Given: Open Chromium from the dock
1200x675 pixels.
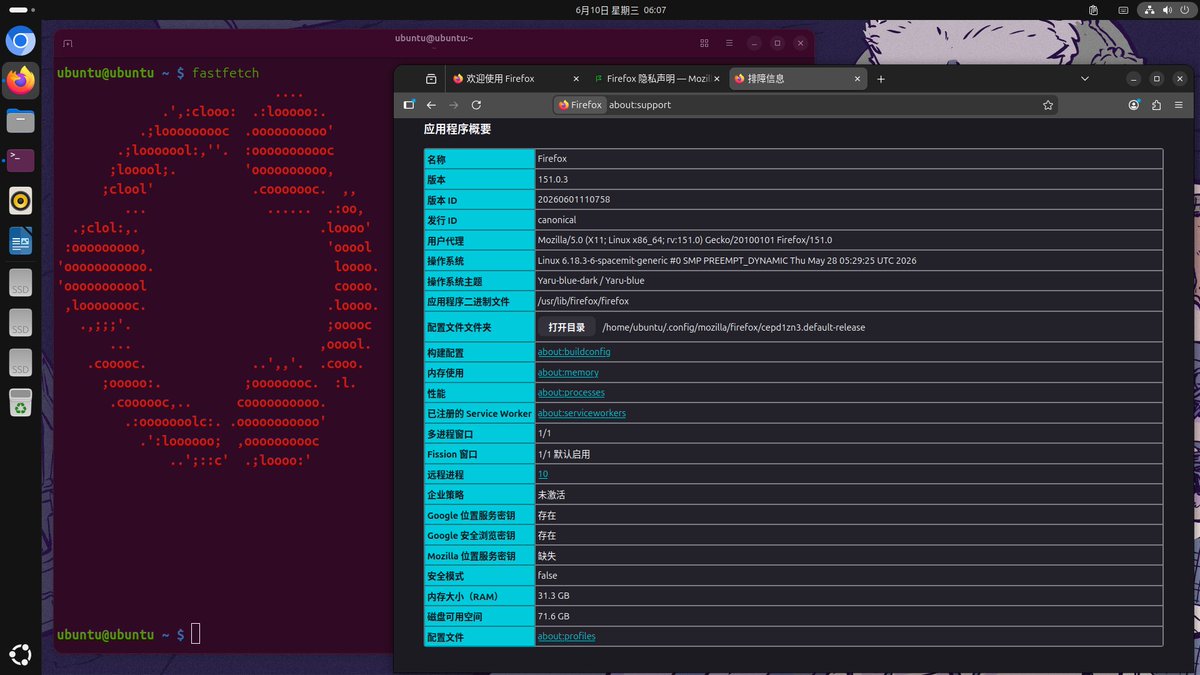Looking at the screenshot, I should [21, 41].
